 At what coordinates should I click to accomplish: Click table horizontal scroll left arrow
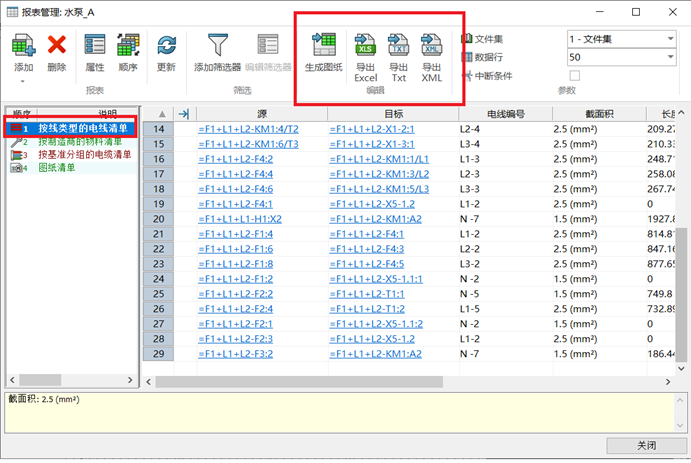click(x=149, y=382)
